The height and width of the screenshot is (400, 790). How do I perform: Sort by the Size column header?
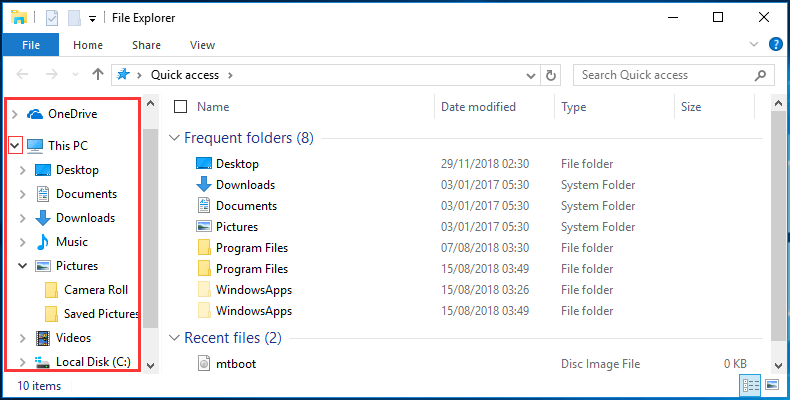[691, 107]
